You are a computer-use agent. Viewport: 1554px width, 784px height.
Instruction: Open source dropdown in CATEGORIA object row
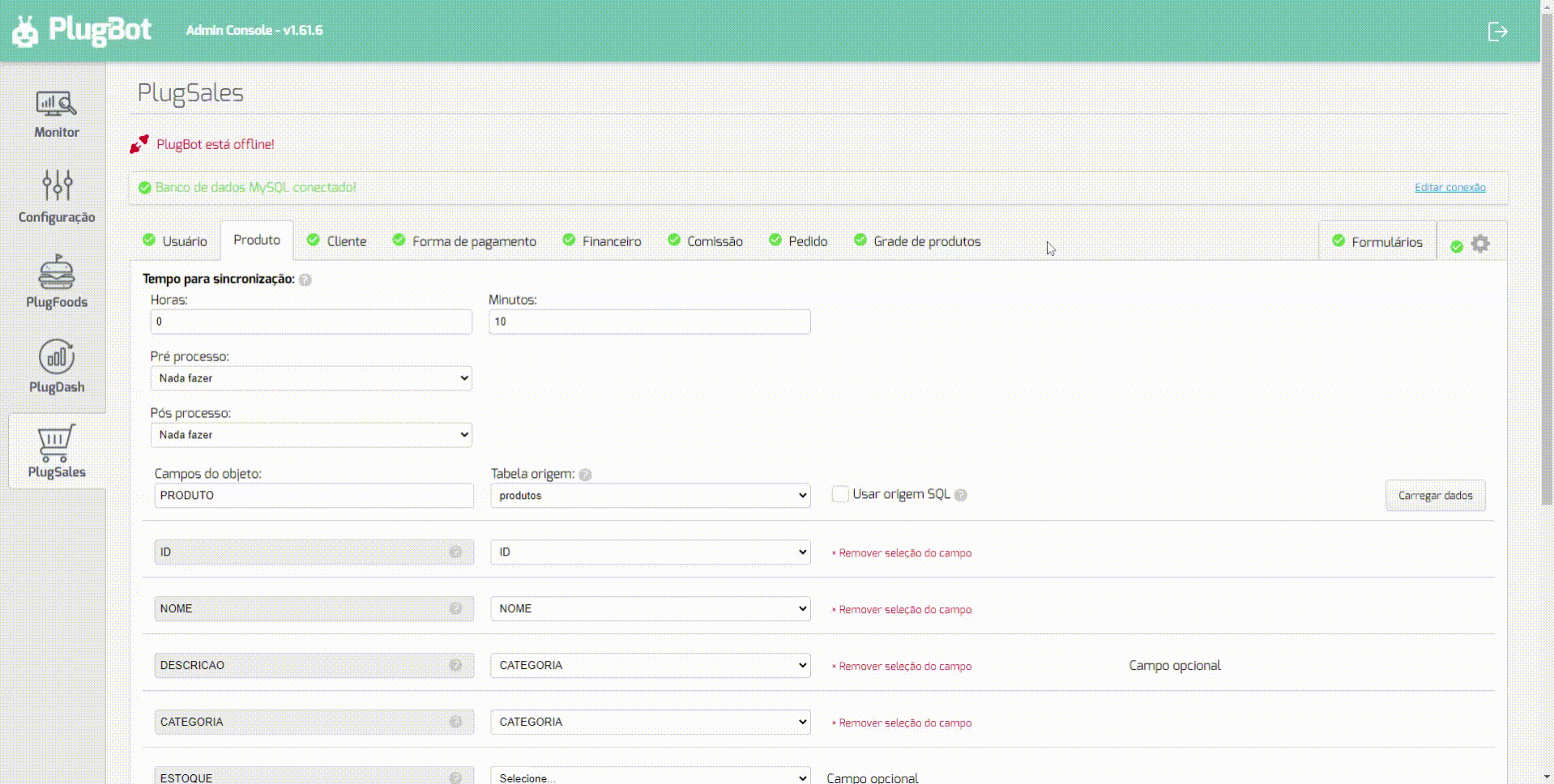[x=651, y=722]
